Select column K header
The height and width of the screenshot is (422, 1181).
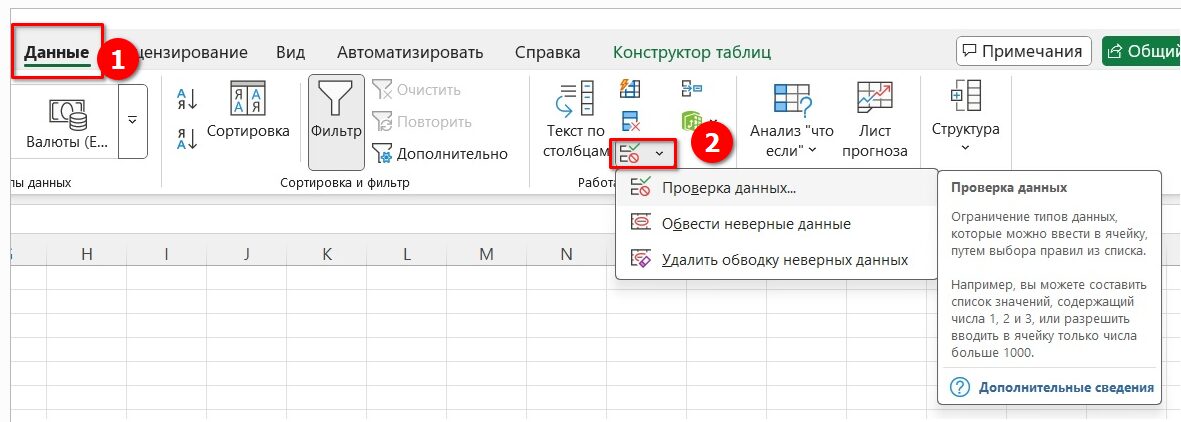tap(326, 254)
